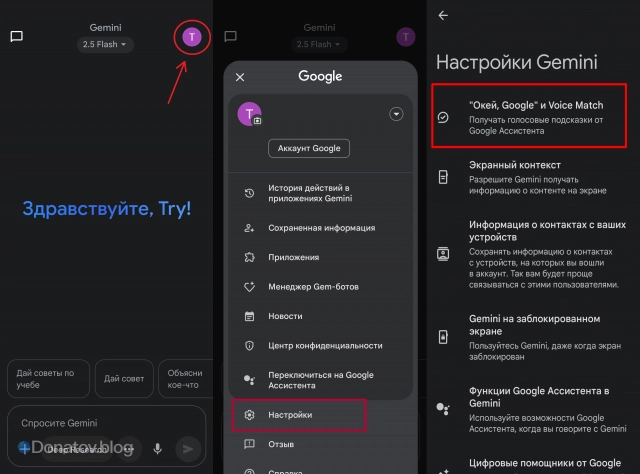This screenshot has height=474, width=640.
Task: Click the locked phone icon beside 'Gemini на заблокированном экране'
Action: pyautogui.click(x=443, y=337)
